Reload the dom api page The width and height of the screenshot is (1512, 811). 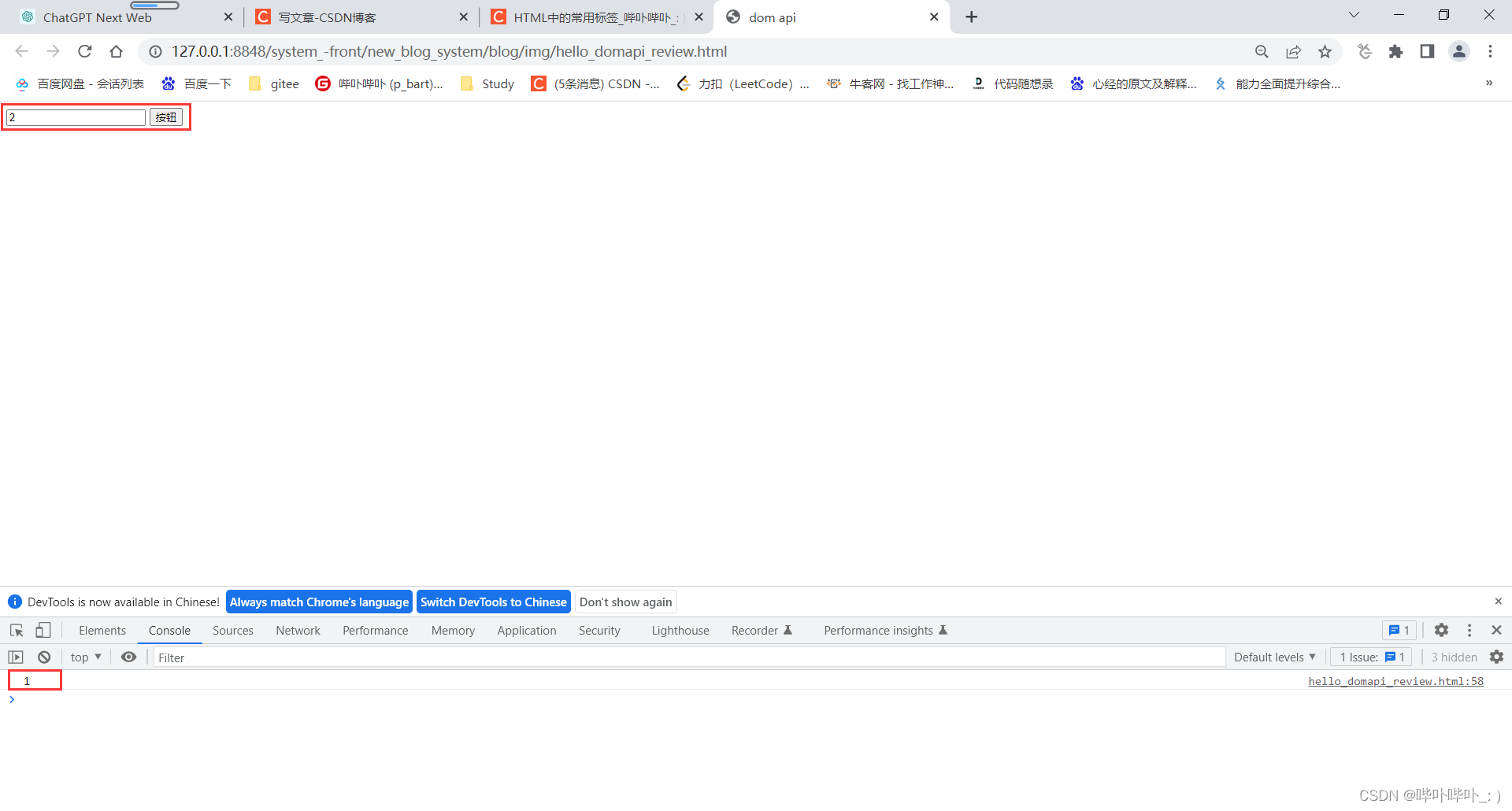click(x=85, y=51)
